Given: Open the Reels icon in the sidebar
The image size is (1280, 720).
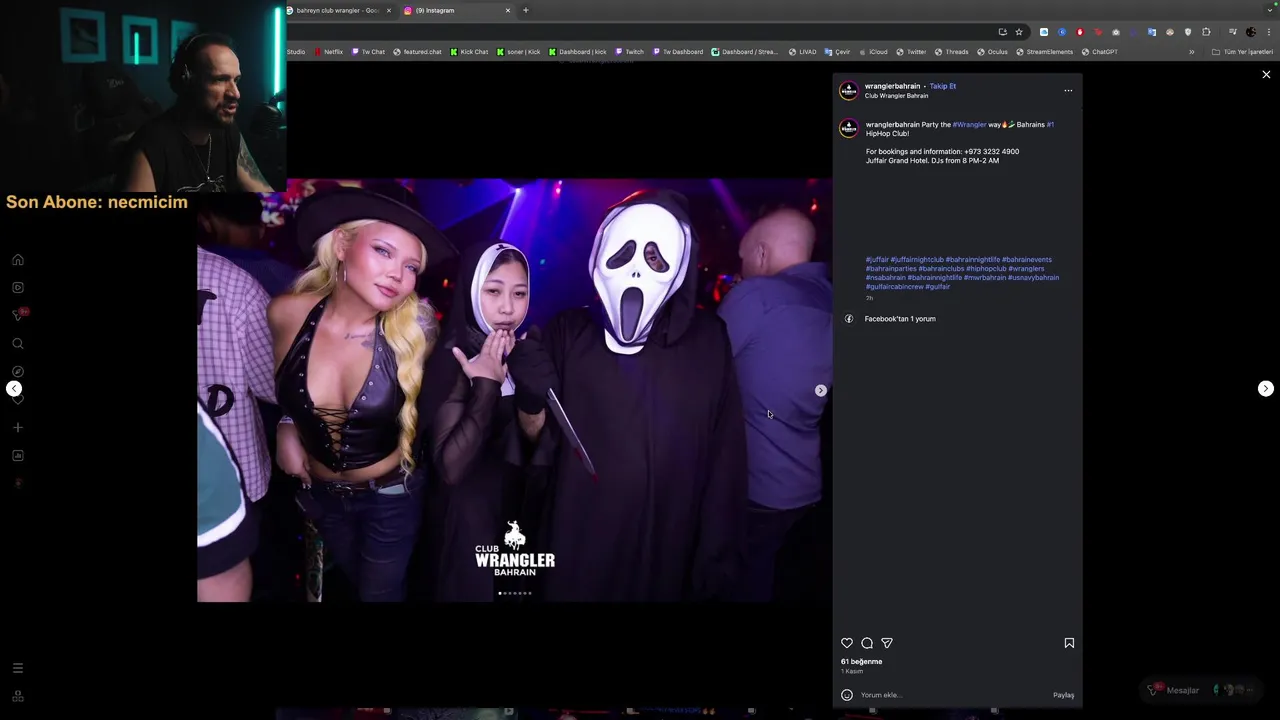Looking at the screenshot, I should (18, 288).
